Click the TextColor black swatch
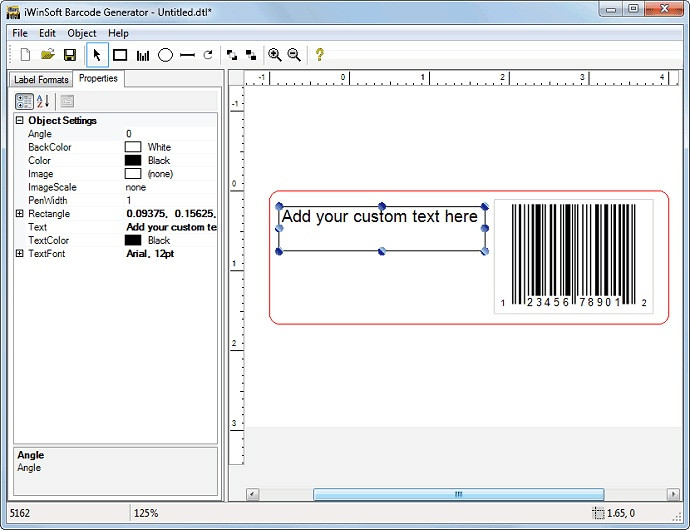 pyautogui.click(x=133, y=240)
